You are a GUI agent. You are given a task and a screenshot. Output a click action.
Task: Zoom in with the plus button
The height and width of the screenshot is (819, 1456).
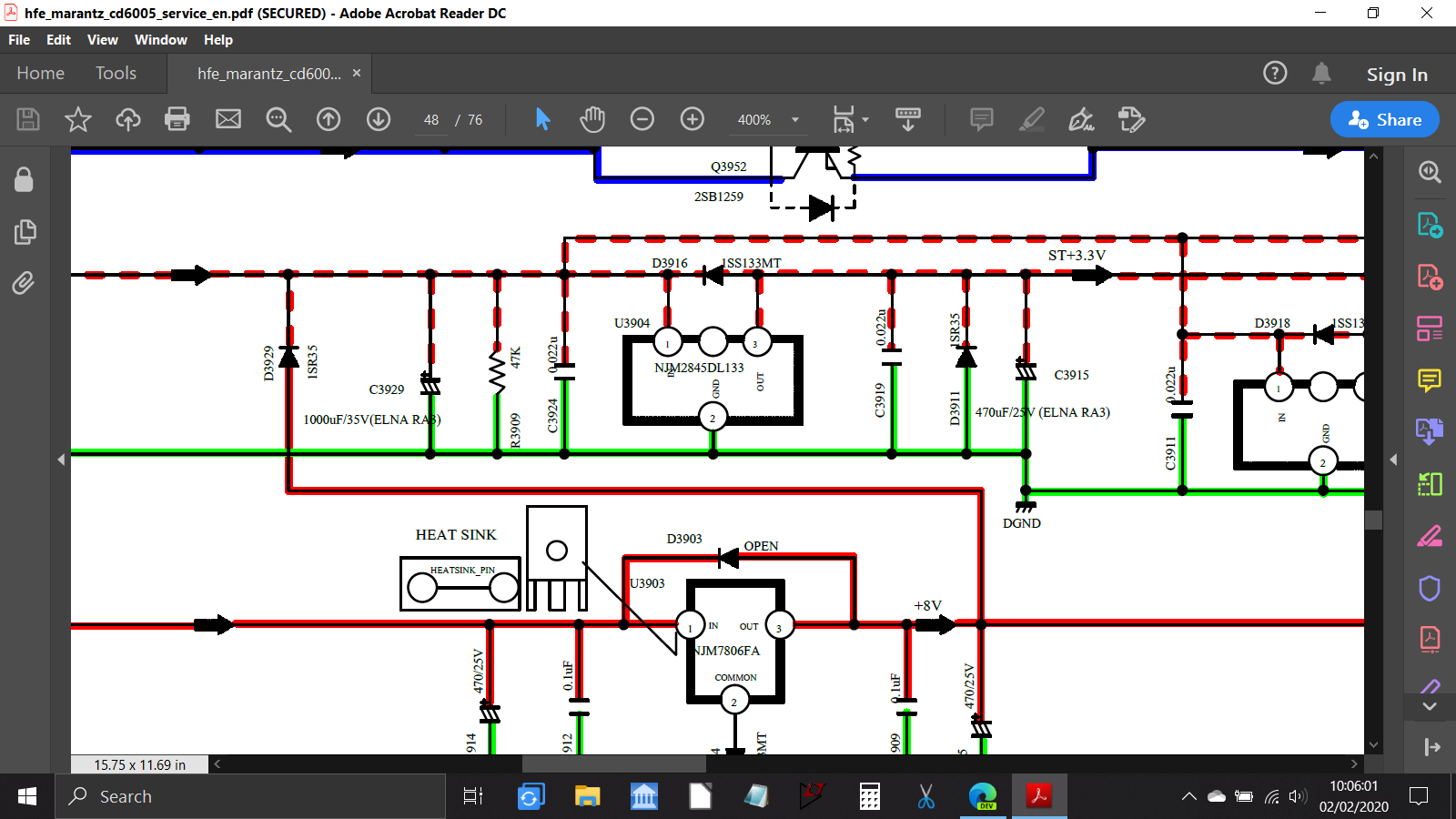pyautogui.click(x=693, y=119)
